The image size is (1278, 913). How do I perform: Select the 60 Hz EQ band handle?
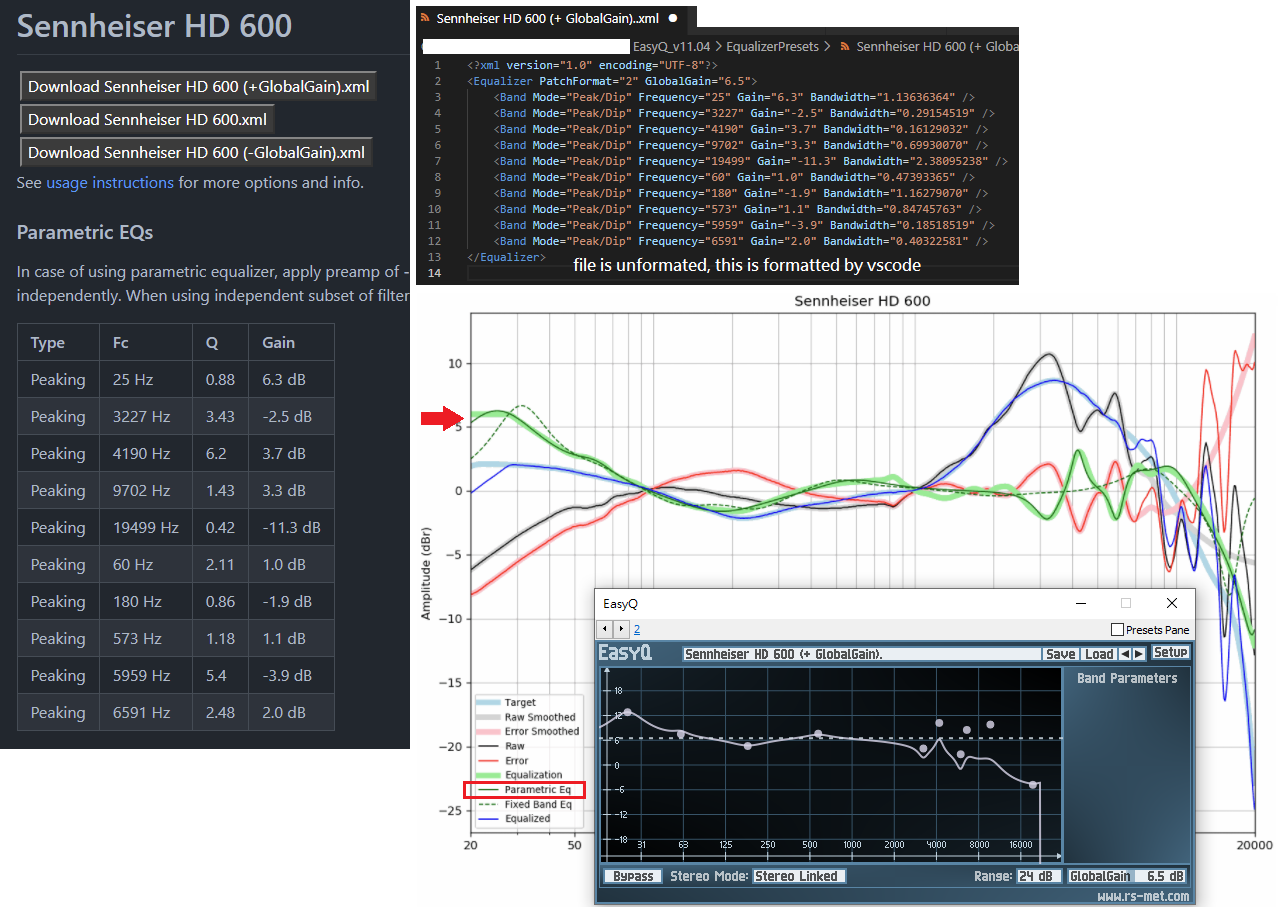(x=681, y=734)
